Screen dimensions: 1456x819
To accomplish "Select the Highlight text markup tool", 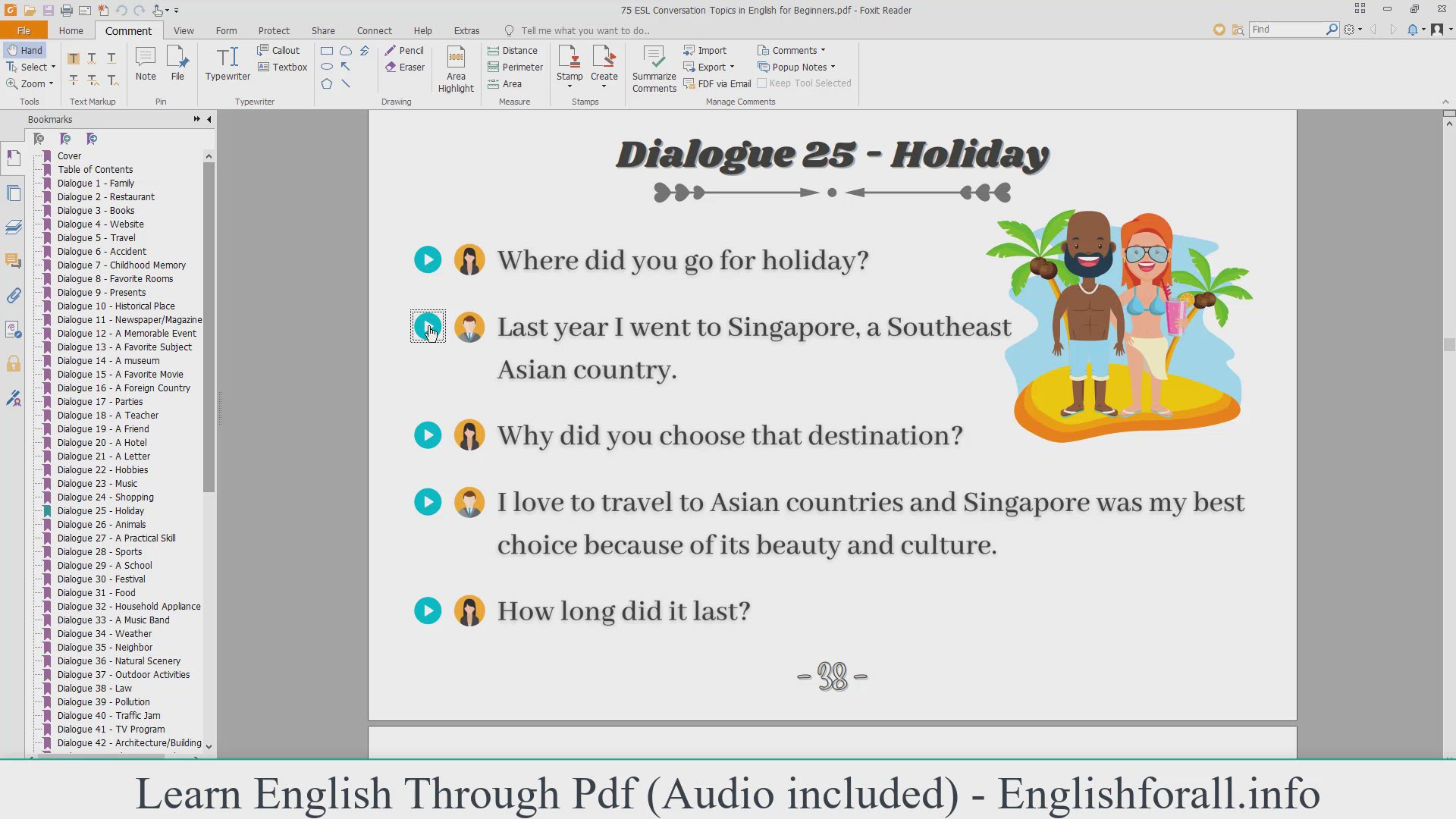I will (74, 58).
